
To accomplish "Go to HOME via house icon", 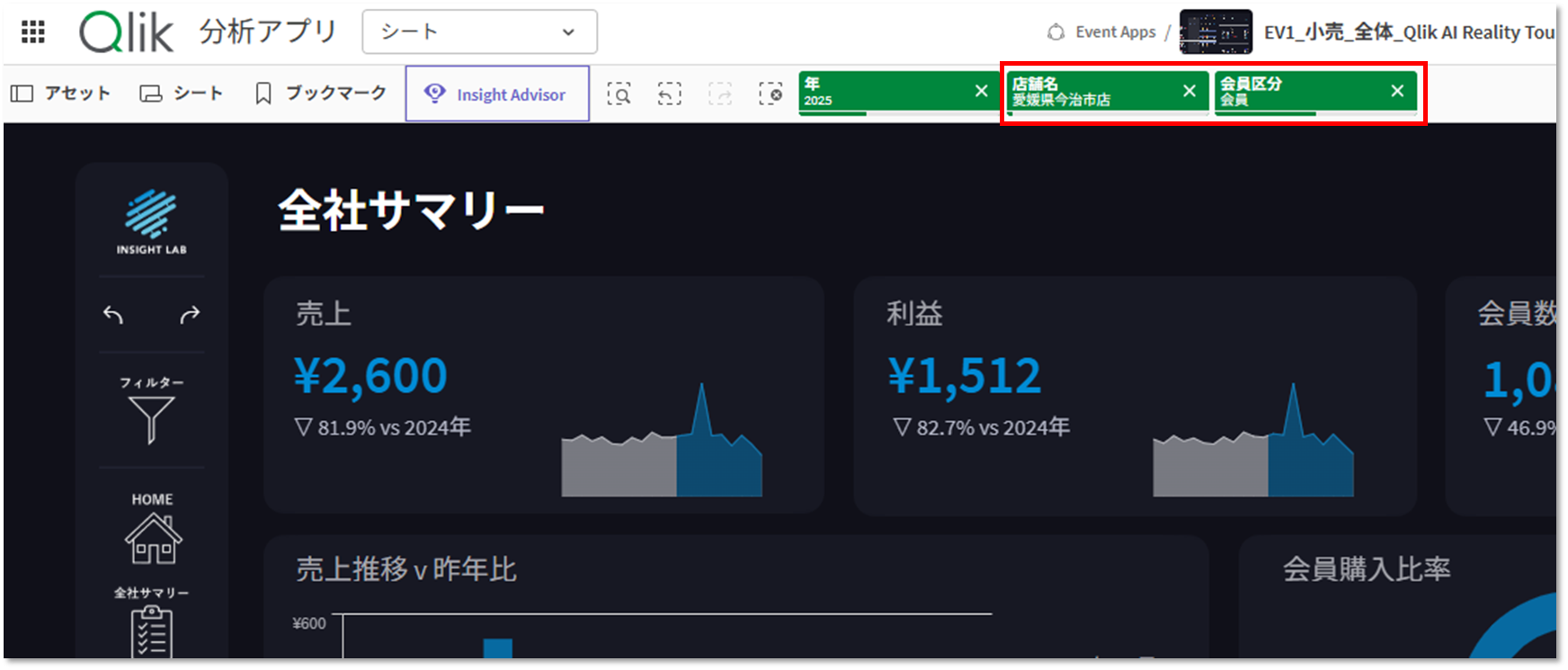I will [153, 538].
